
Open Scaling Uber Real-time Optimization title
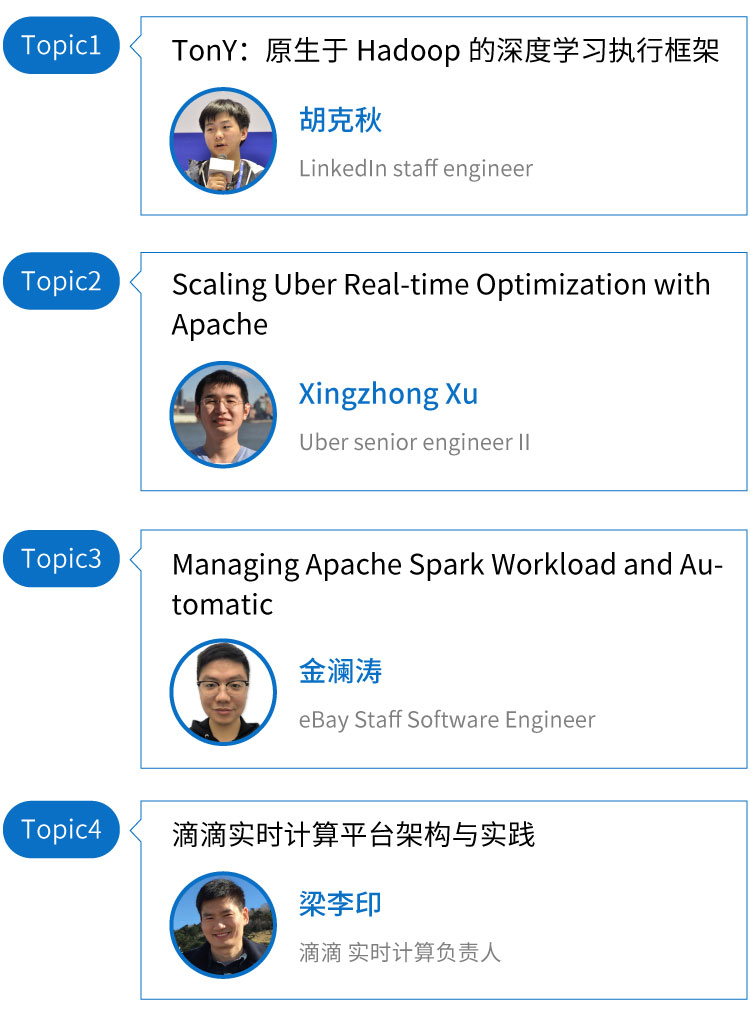(440, 304)
